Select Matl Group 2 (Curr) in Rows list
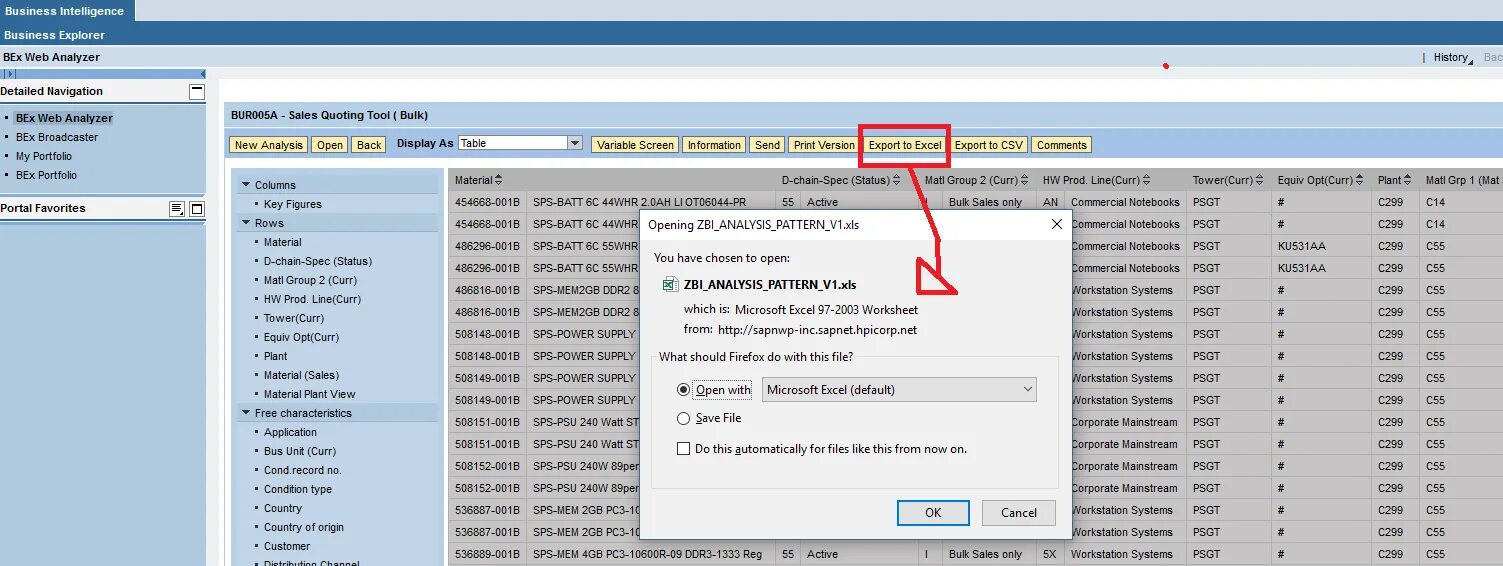 310,280
